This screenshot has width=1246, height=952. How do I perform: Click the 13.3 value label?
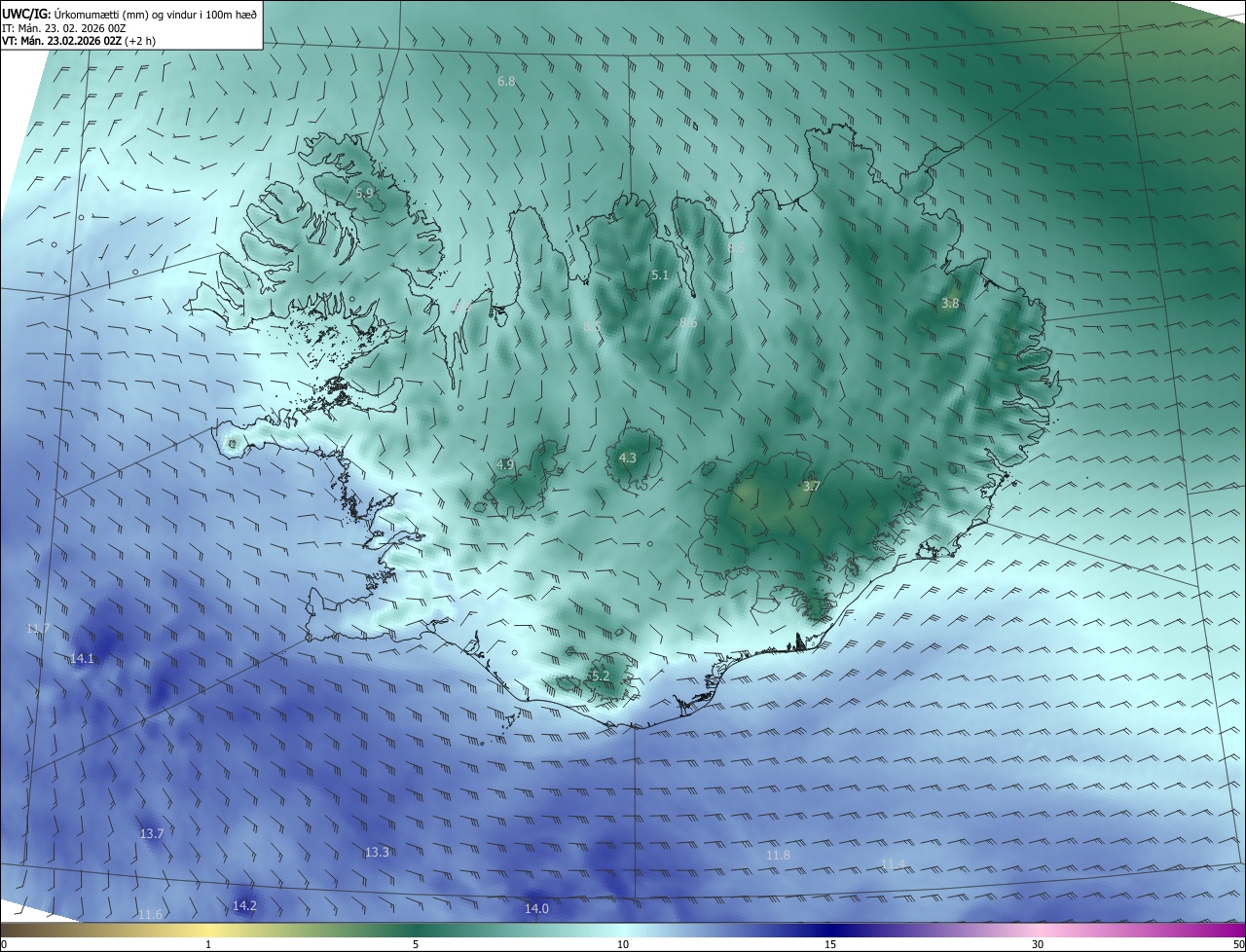tap(377, 853)
